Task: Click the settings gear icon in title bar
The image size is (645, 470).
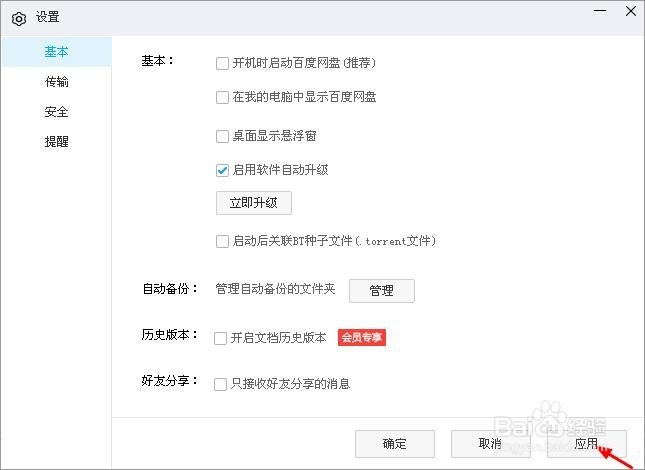Action: [x=18, y=17]
